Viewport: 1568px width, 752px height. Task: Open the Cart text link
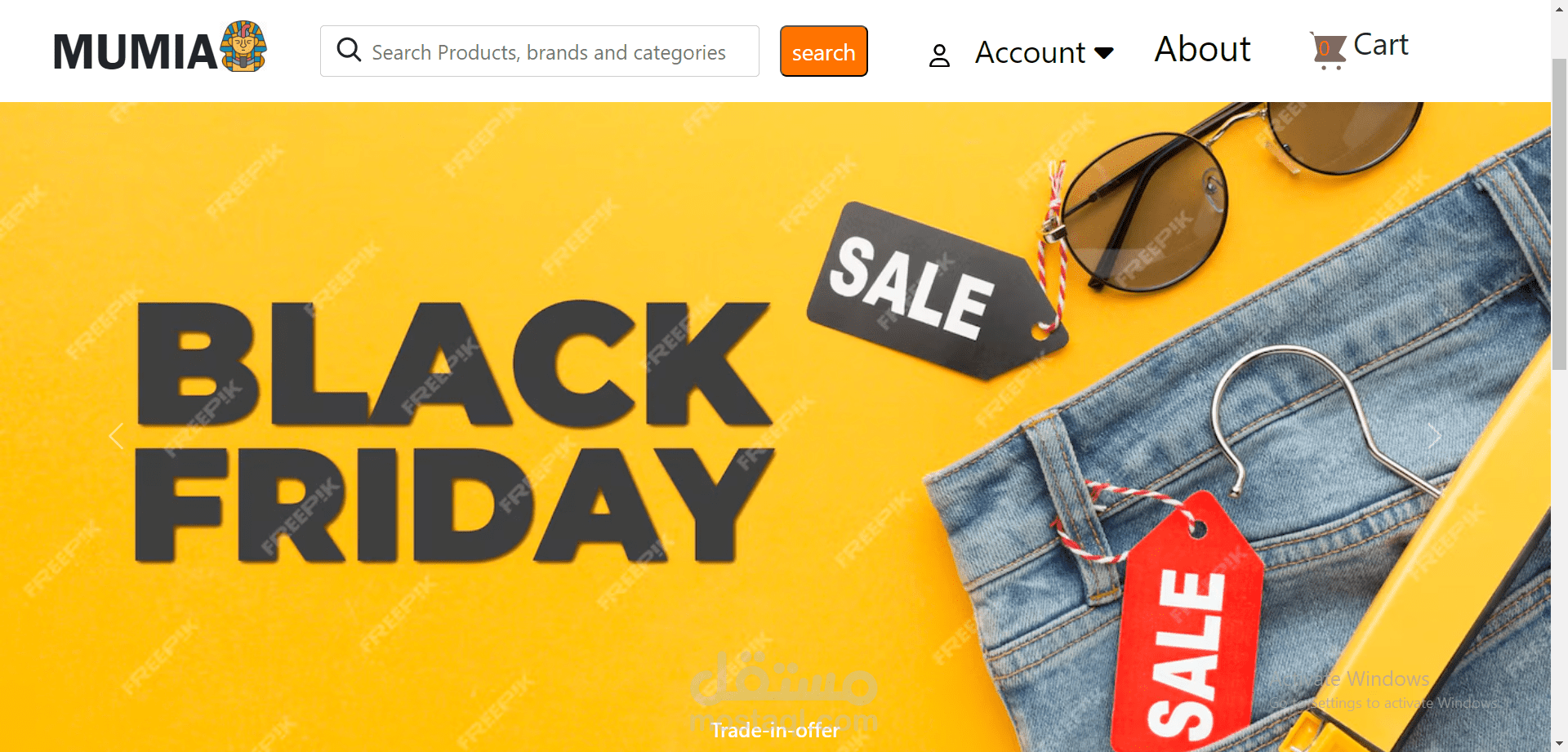(x=1381, y=45)
